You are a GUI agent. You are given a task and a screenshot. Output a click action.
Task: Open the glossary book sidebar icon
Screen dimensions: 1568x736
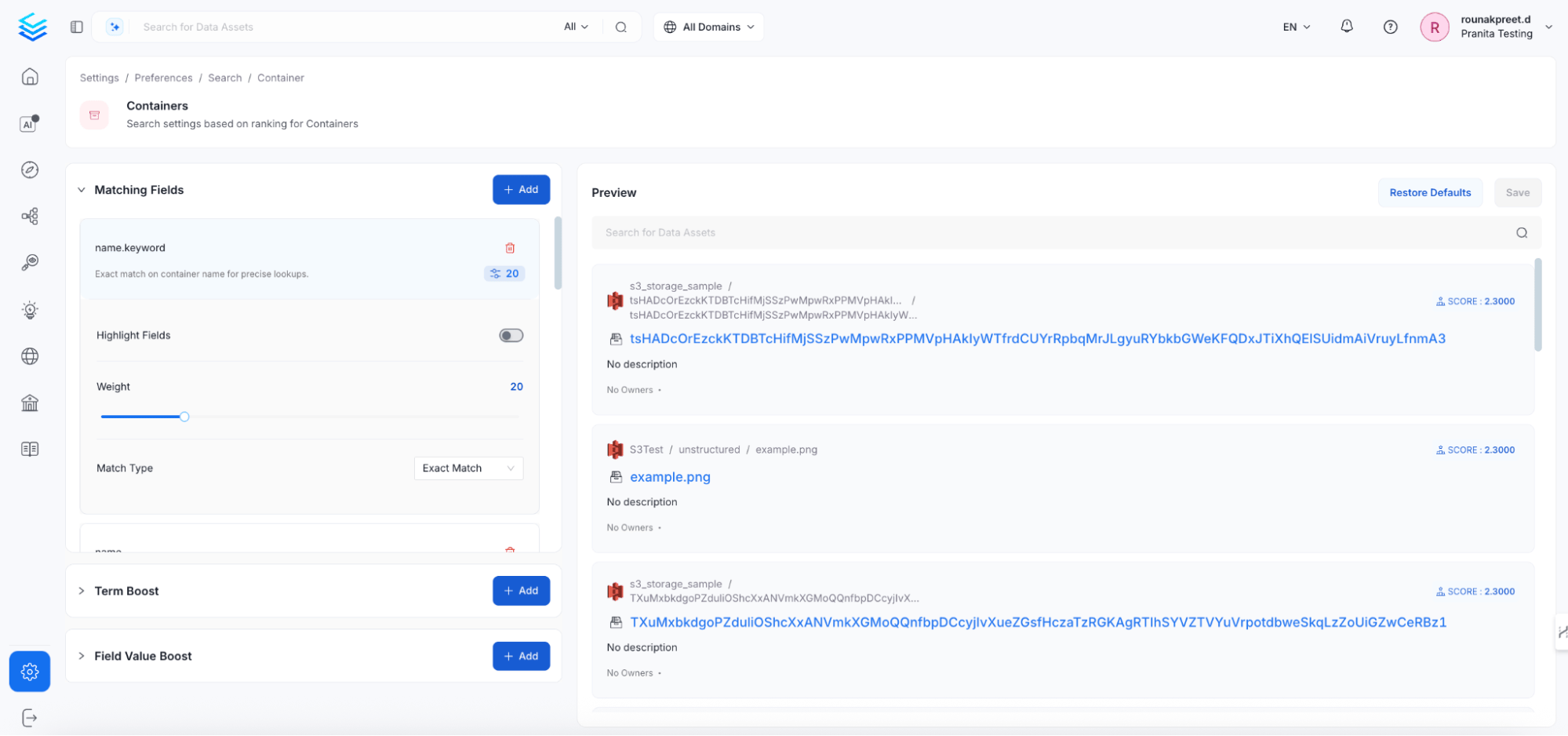coord(30,449)
